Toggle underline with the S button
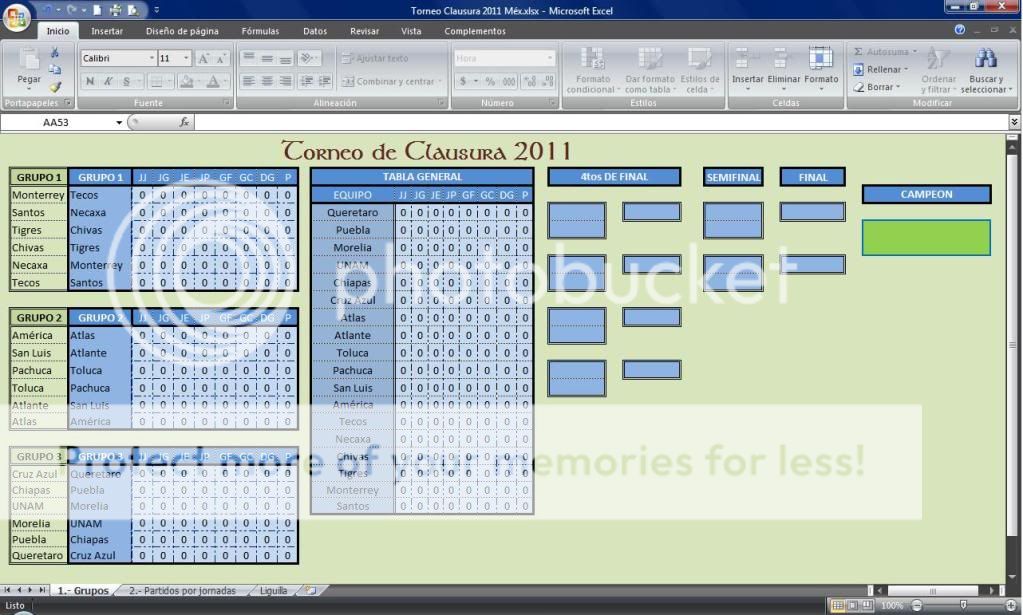The image size is (1023, 615). pos(124,80)
